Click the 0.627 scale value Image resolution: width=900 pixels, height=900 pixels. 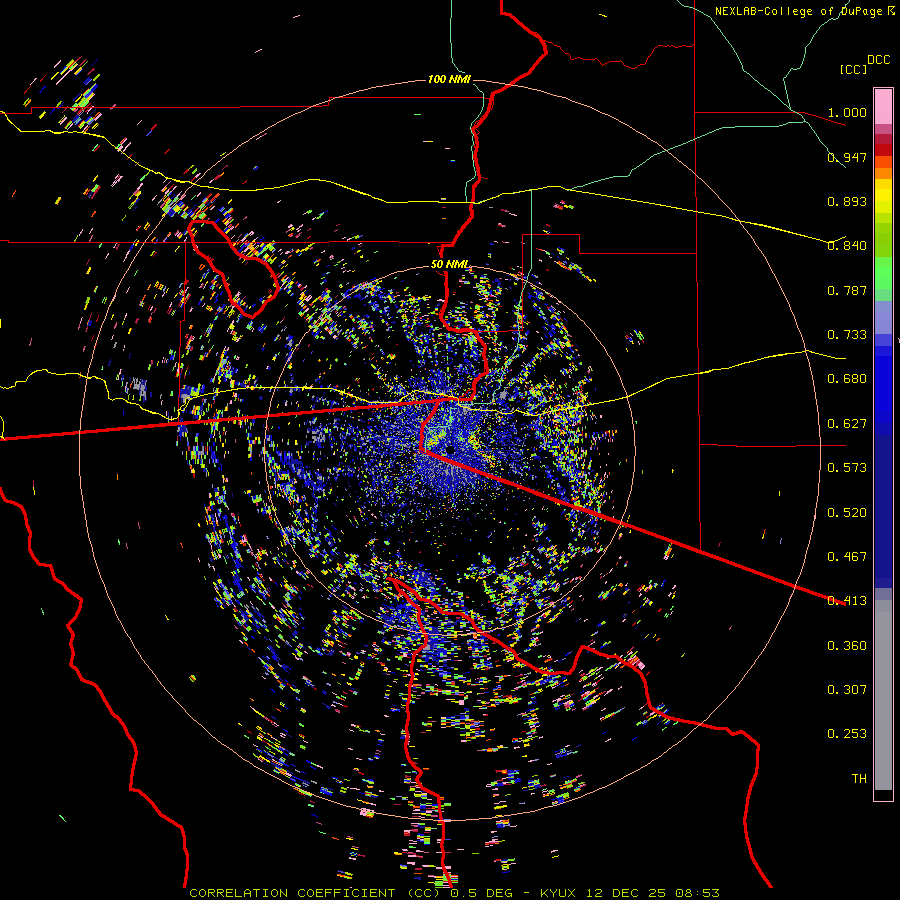(847, 424)
